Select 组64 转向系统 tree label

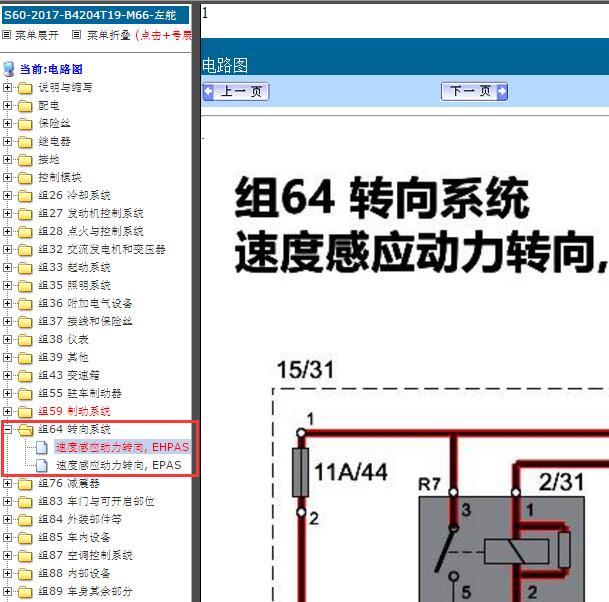pyautogui.click(x=74, y=430)
